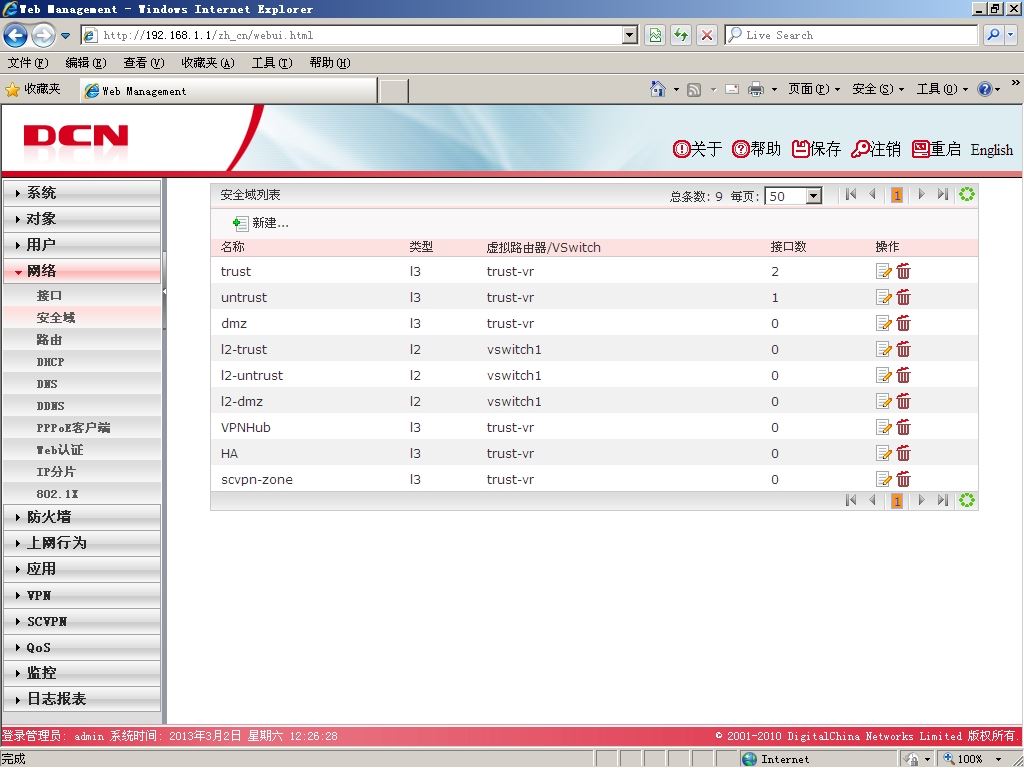Open the 收藏夹(A) browser menu
1024x768 pixels.
coord(208,63)
